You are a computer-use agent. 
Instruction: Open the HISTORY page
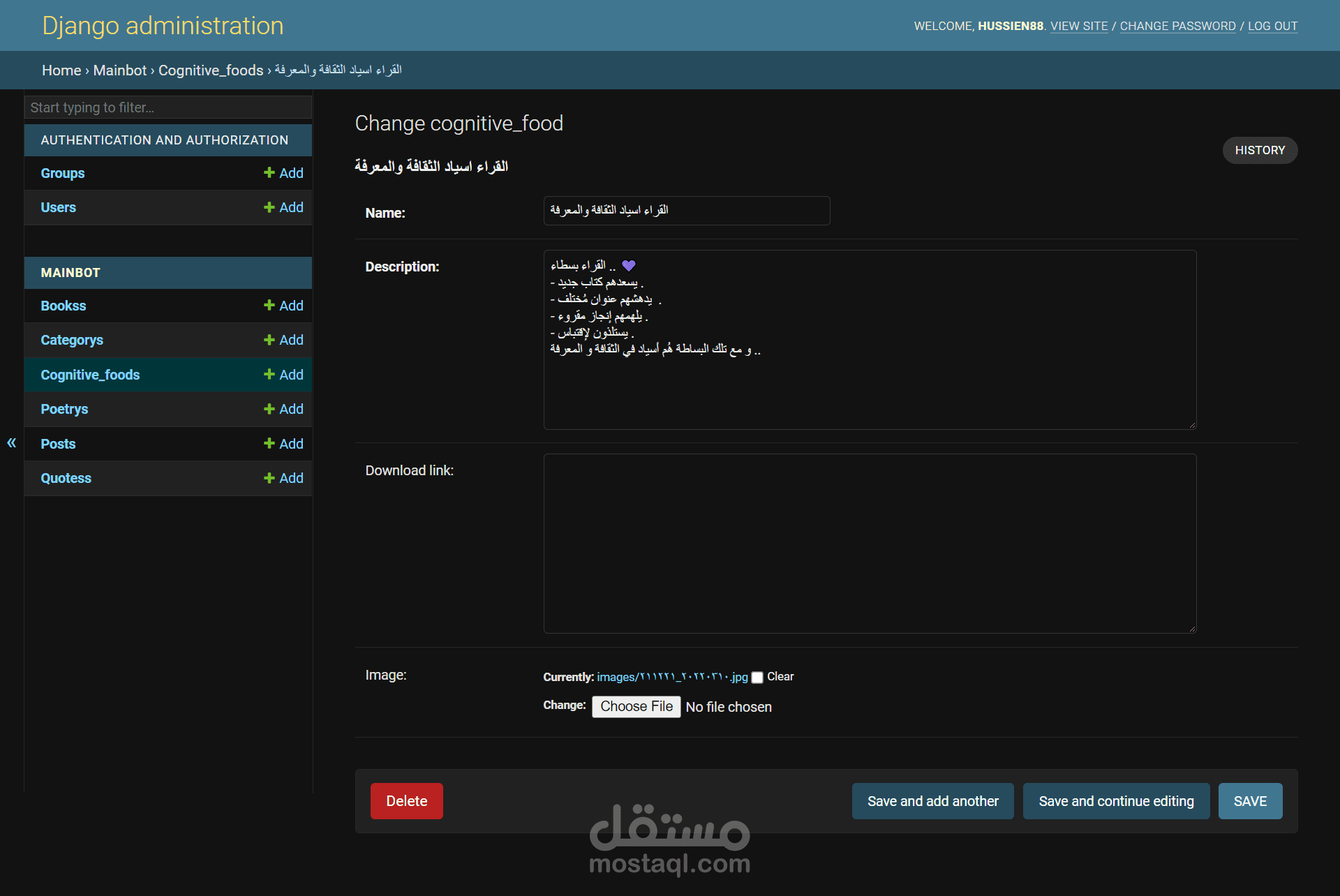[x=1259, y=150]
